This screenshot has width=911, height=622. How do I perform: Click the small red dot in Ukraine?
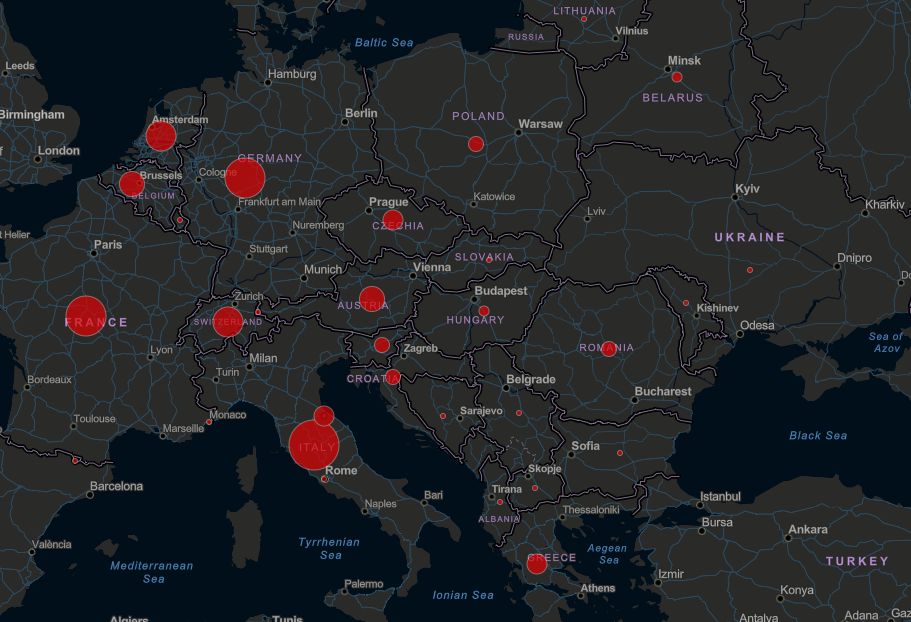749,270
